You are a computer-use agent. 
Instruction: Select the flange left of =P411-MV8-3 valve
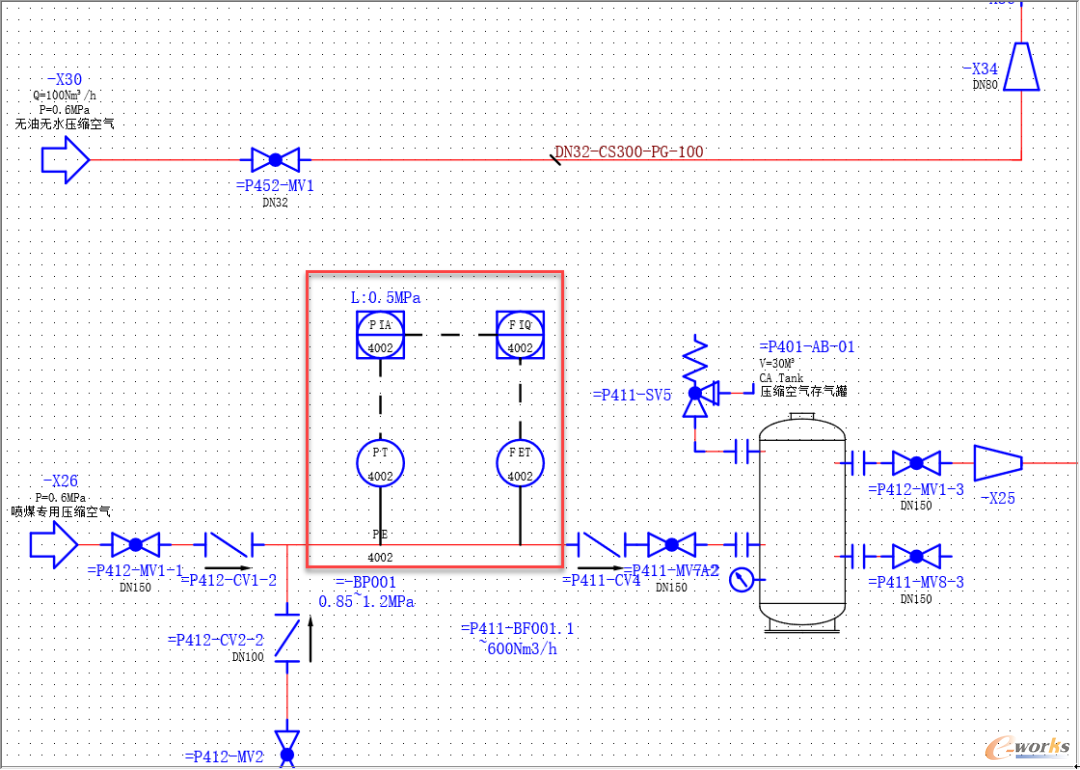858,556
